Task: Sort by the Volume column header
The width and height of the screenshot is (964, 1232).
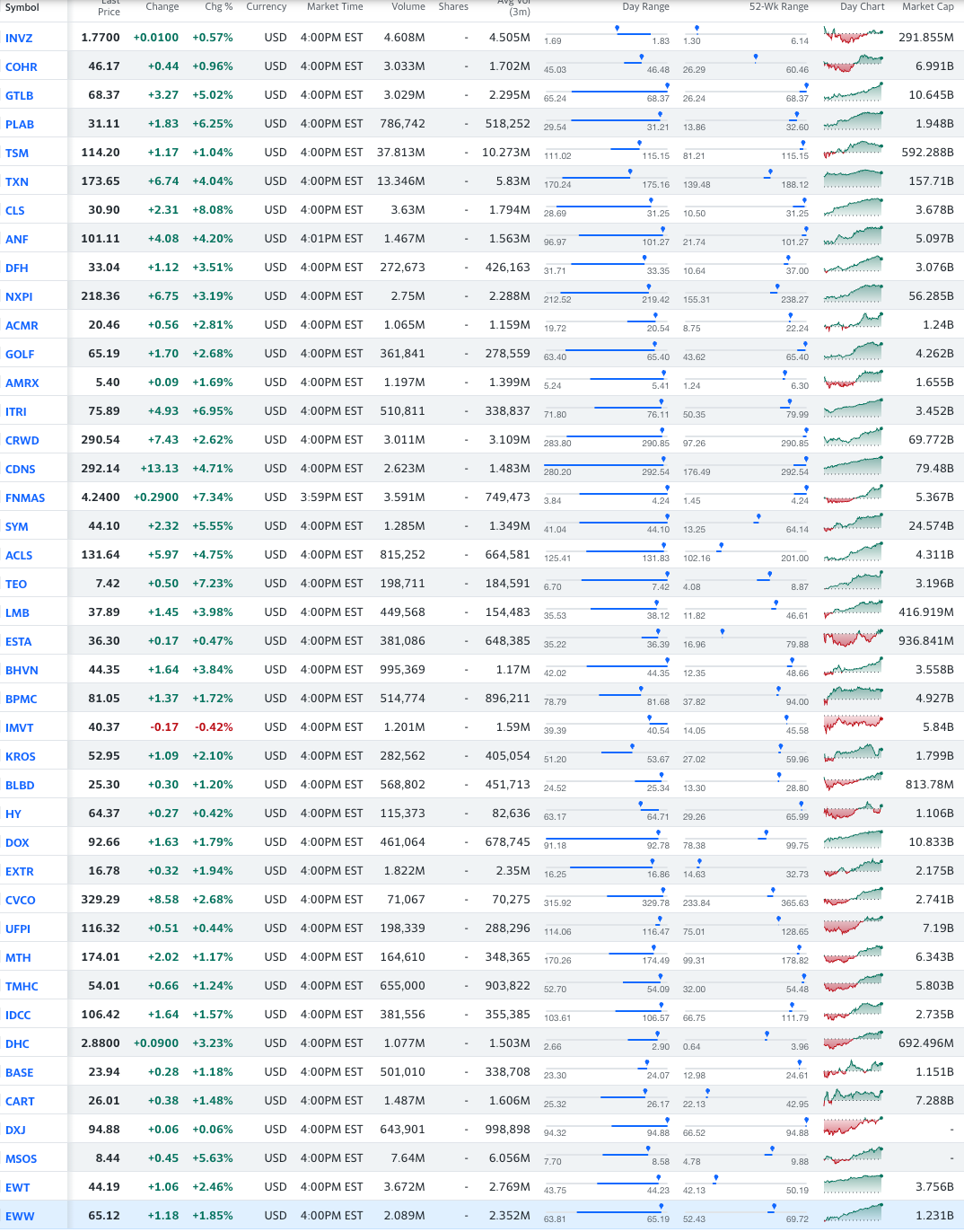Action: (408, 6)
